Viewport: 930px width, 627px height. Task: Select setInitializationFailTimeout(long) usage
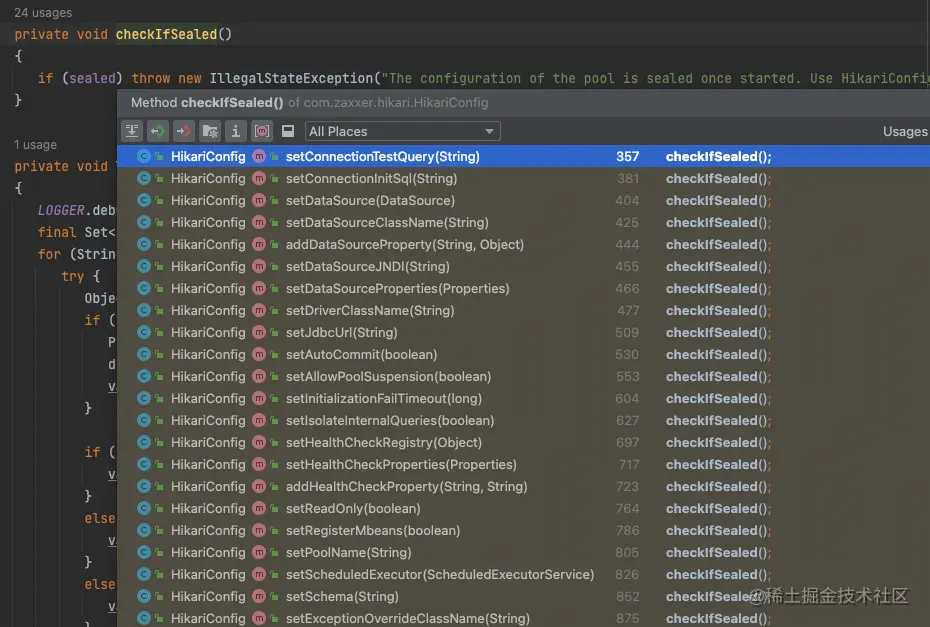click(523, 399)
